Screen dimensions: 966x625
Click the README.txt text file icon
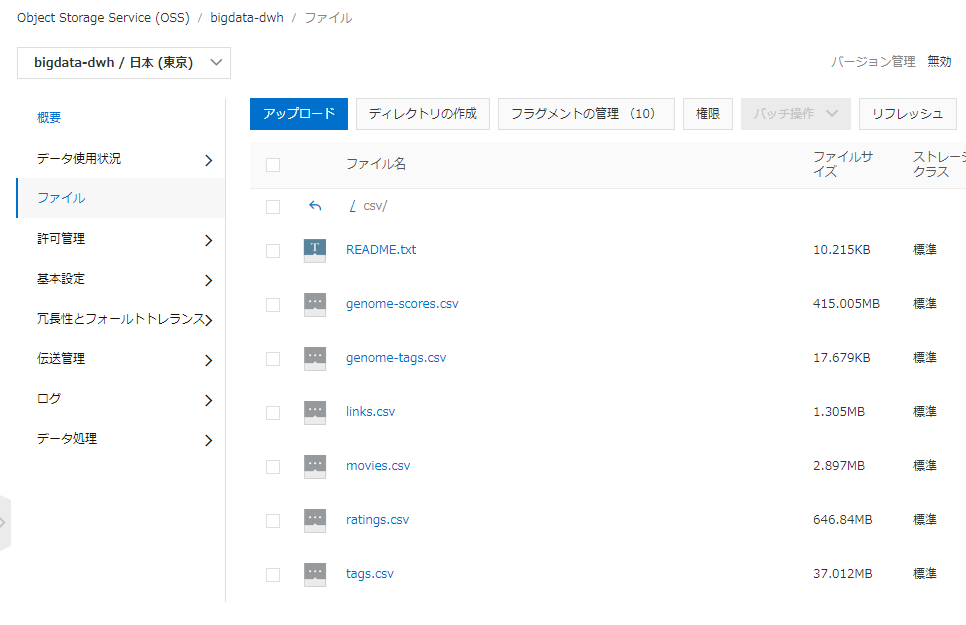tap(315, 250)
